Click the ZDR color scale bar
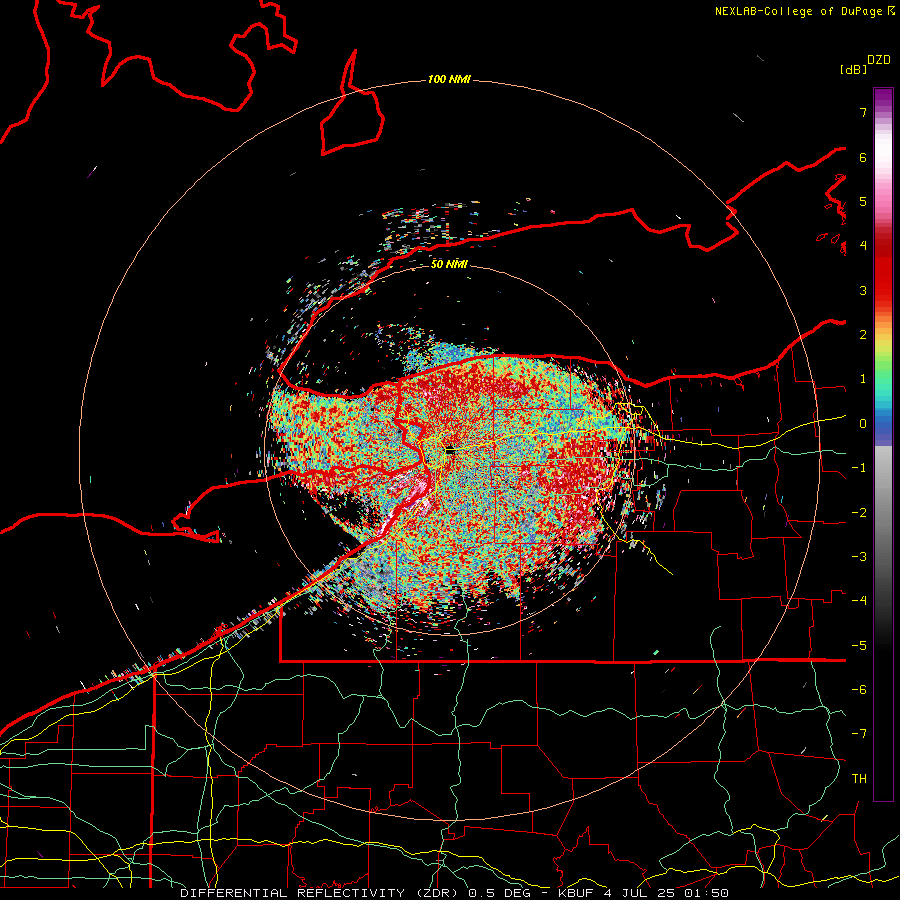 pyautogui.click(x=883, y=444)
